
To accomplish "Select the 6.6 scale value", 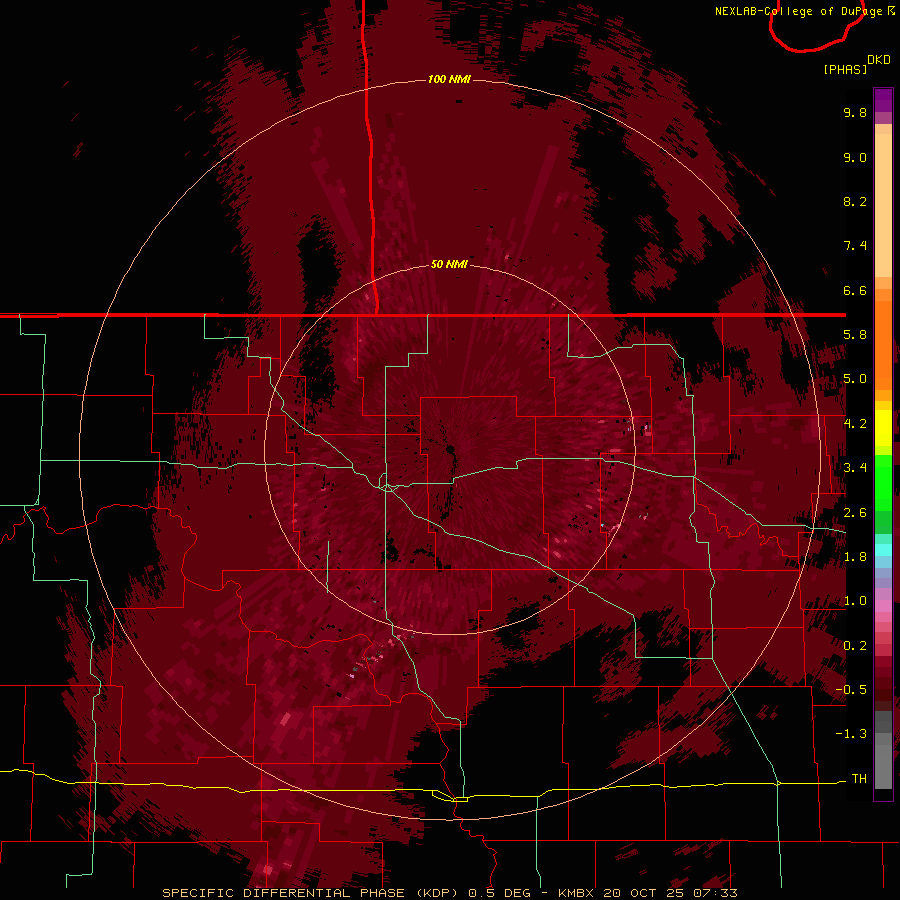I will (x=855, y=290).
